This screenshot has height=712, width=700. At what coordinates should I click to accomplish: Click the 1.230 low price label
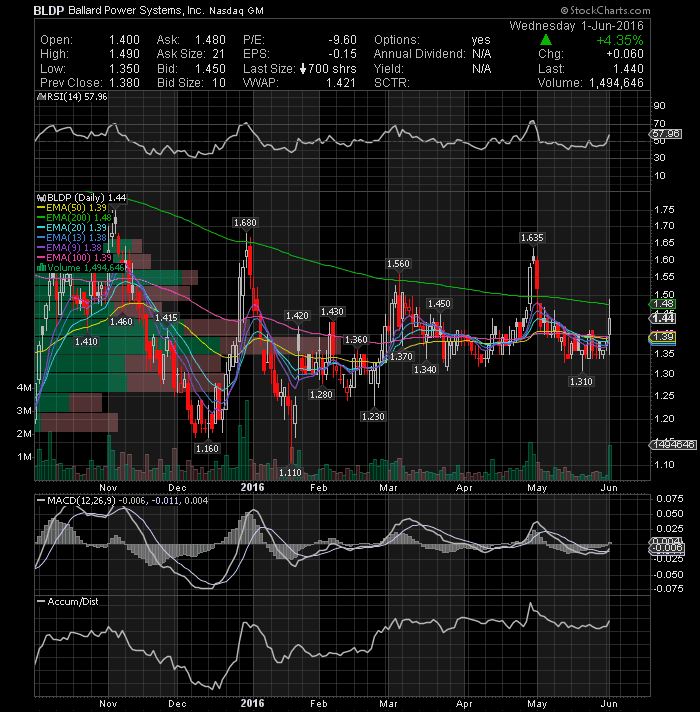click(x=373, y=416)
